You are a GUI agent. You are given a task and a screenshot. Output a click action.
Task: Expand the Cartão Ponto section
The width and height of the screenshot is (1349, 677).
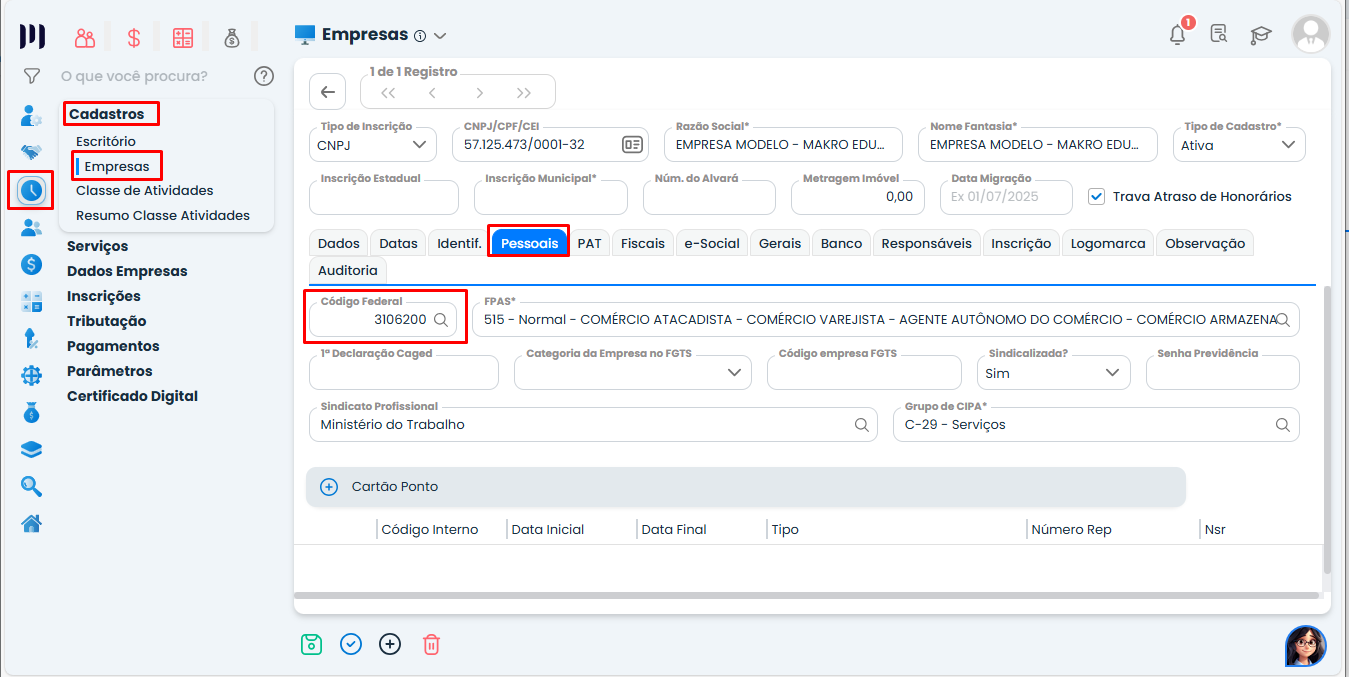(x=329, y=487)
